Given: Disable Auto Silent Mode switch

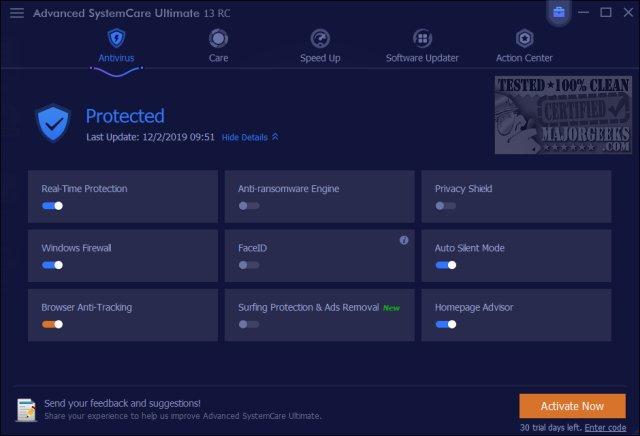Looking at the screenshot, I should point(446,265).
